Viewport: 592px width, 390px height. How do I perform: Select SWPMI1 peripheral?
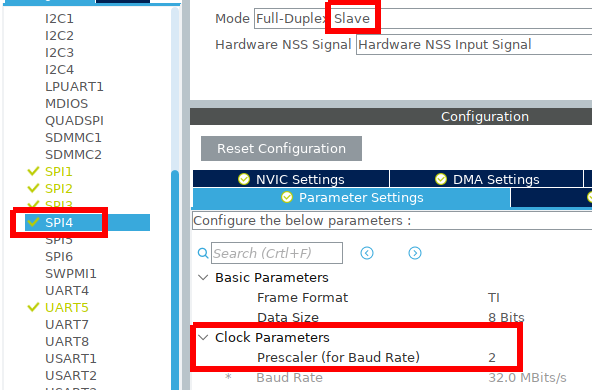(71, 273)
